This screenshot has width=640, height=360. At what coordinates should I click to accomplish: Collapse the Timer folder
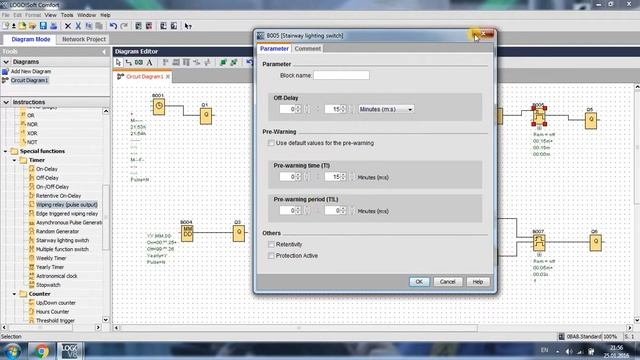pyautogui.click(x=14, y=160)
